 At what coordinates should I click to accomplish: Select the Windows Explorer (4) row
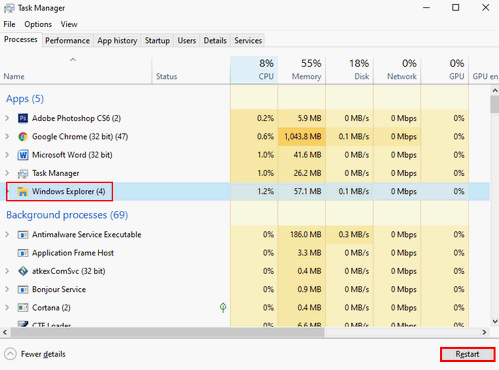tap(245, 192)
